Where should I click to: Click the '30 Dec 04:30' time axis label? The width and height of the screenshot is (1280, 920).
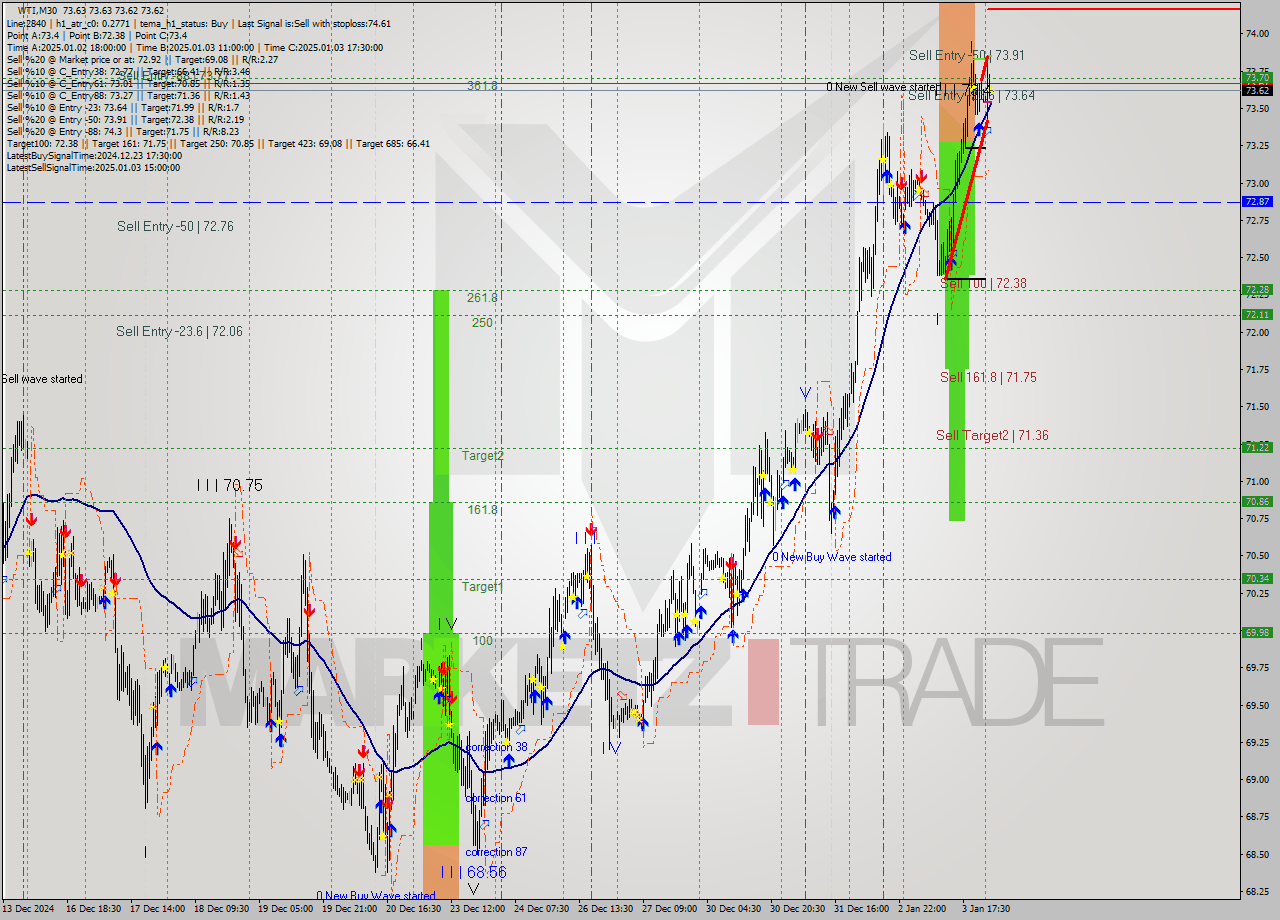735,909
